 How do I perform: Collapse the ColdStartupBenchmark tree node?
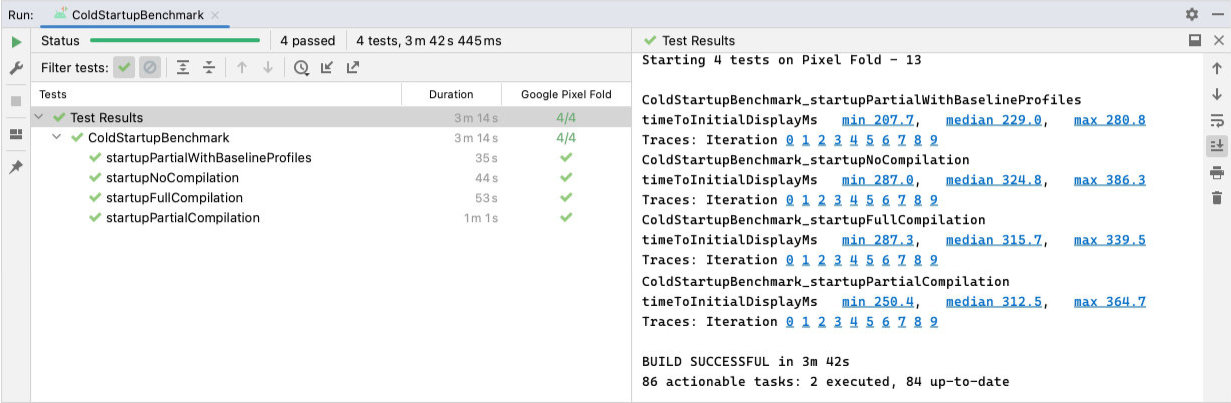[x=57, y=138]
